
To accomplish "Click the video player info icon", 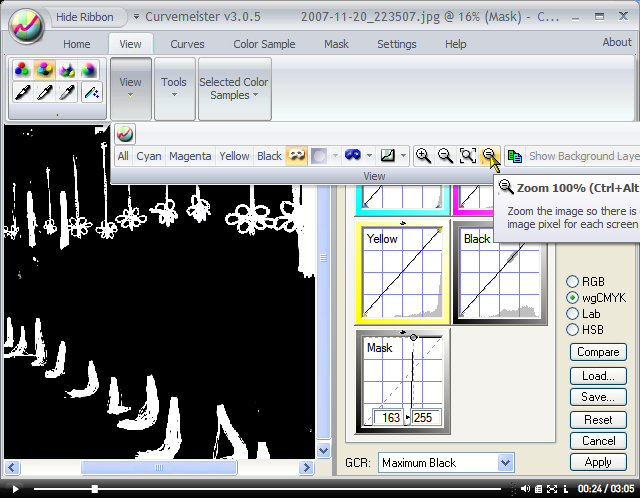I will 566,489.
